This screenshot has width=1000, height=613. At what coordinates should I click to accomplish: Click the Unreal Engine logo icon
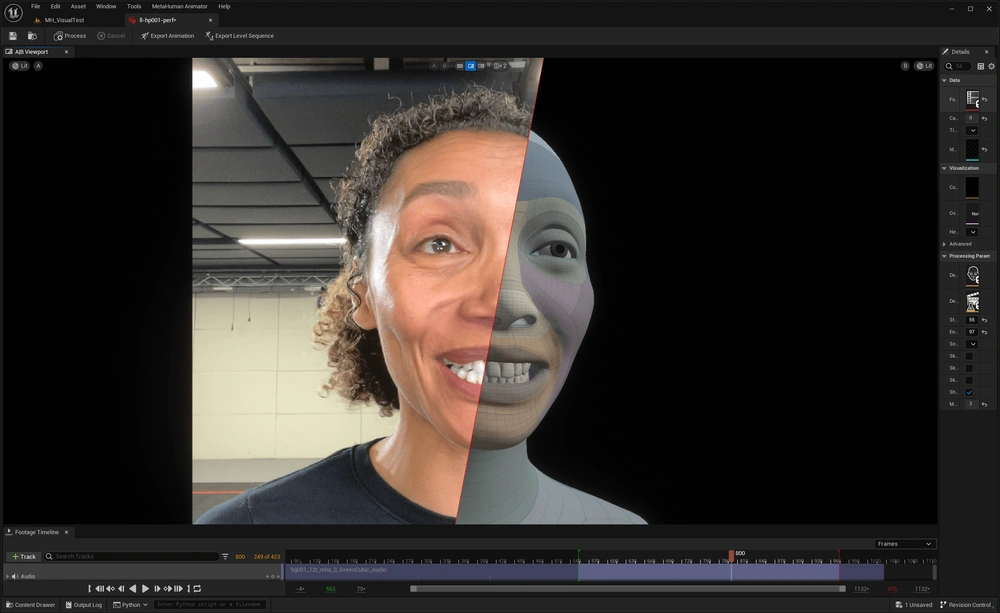point(13,12)
